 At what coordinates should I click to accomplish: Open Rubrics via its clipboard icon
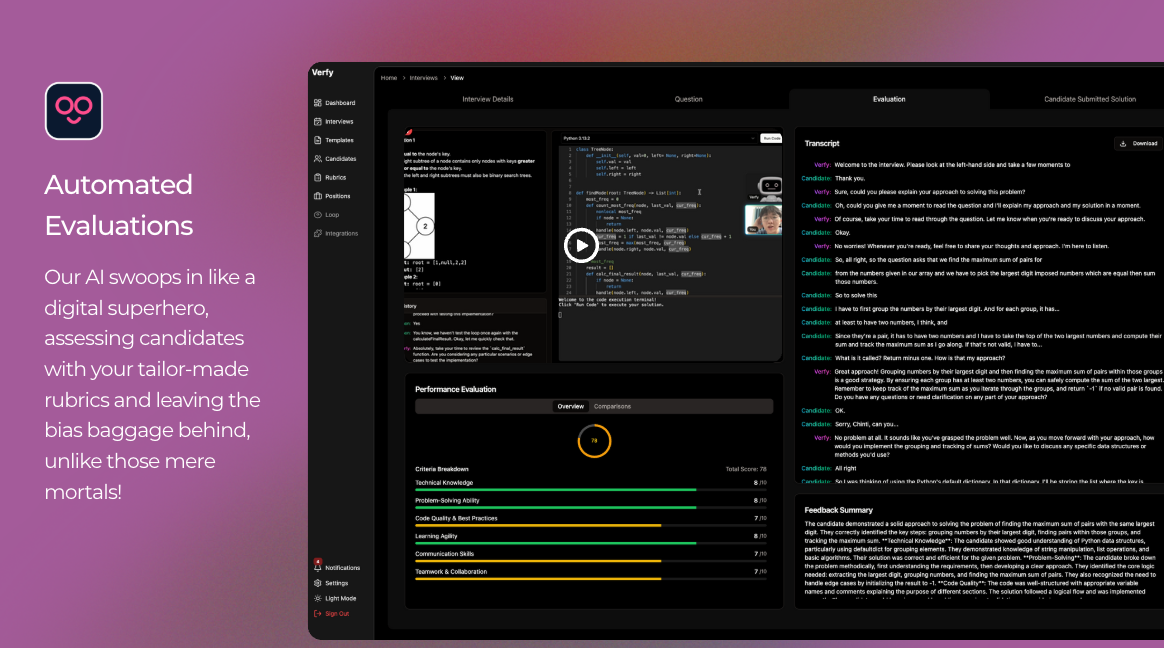[x=318, y=177]
